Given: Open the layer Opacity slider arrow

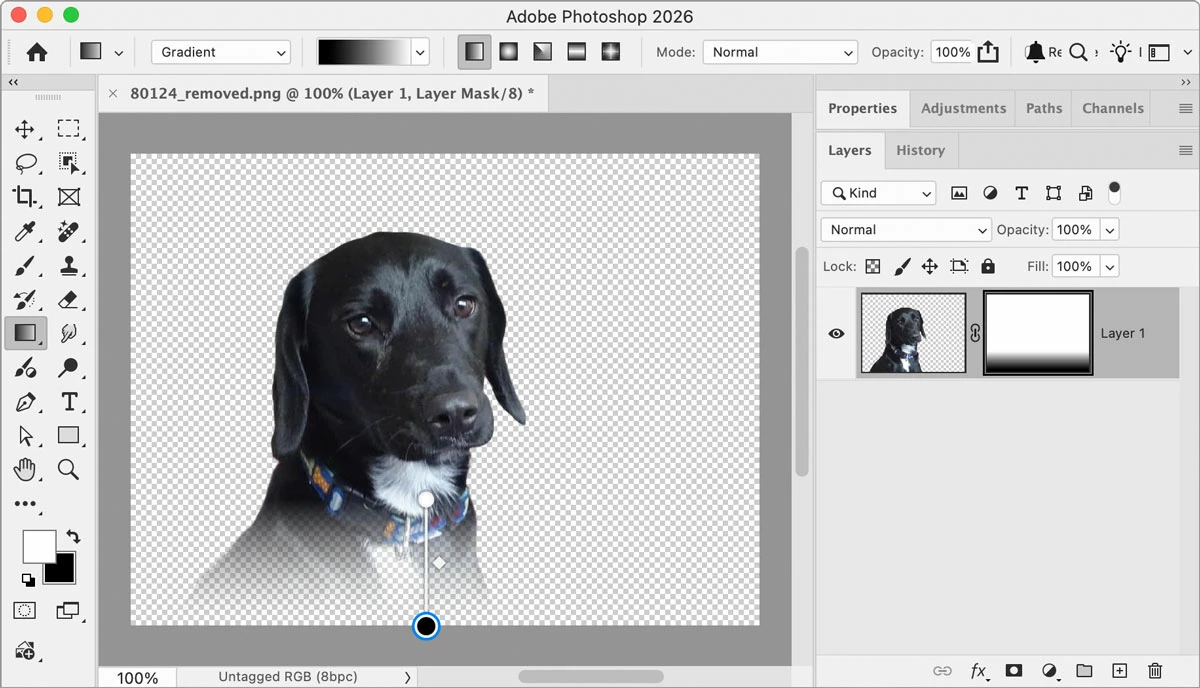Looking at the screenshot, I should pos(1109,230).
